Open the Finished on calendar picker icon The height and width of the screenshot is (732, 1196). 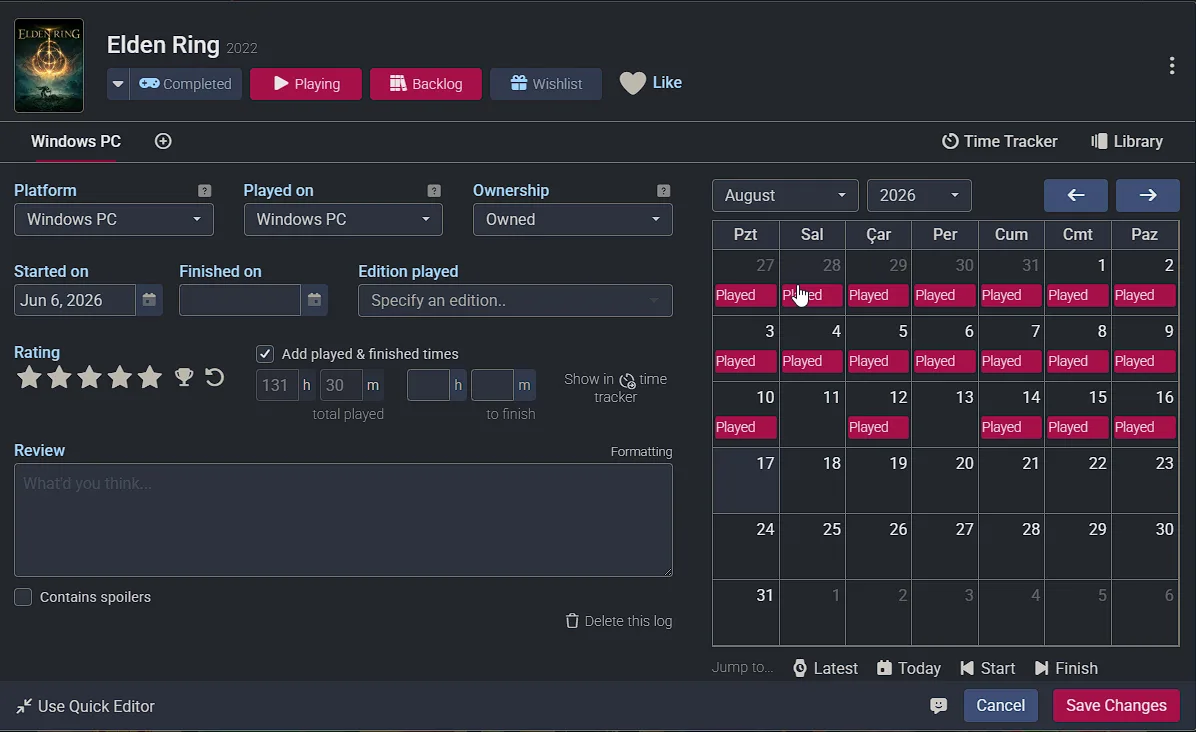point(314,300)
